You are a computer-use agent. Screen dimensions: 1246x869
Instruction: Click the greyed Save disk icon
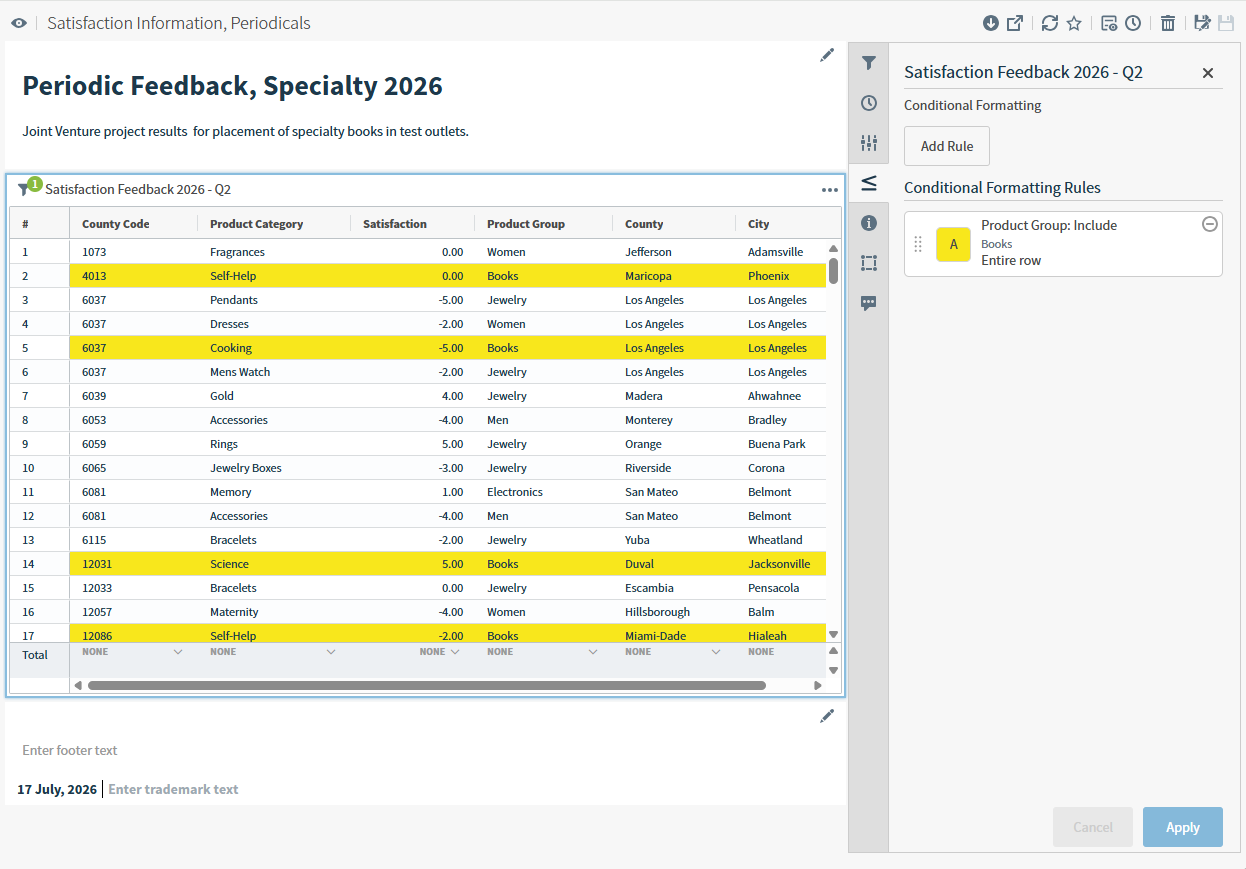1226,23
